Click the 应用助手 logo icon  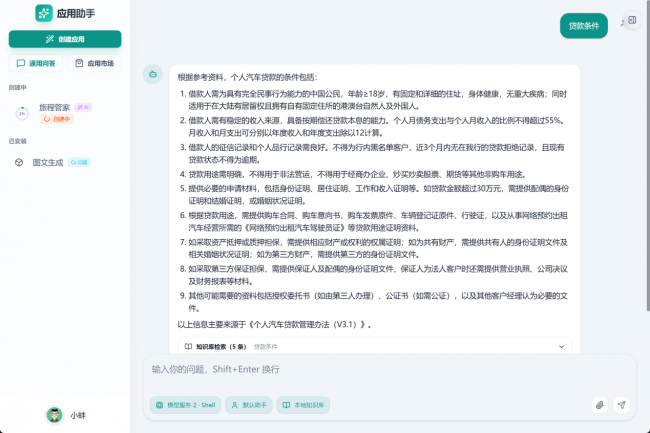(43, 13)
